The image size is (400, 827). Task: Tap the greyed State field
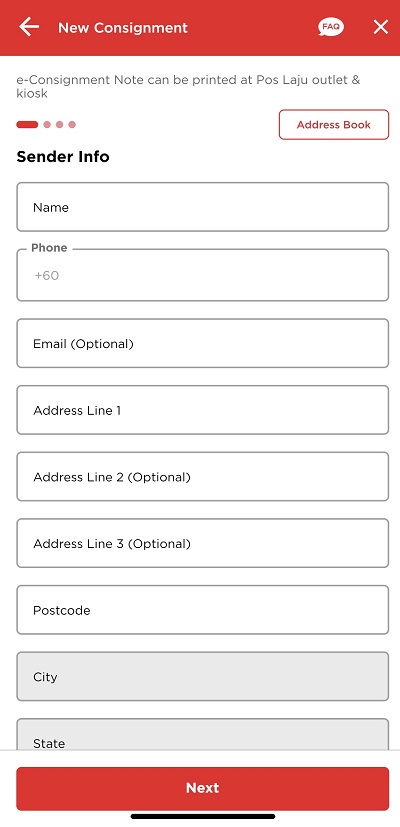click(x=203, y=734)
